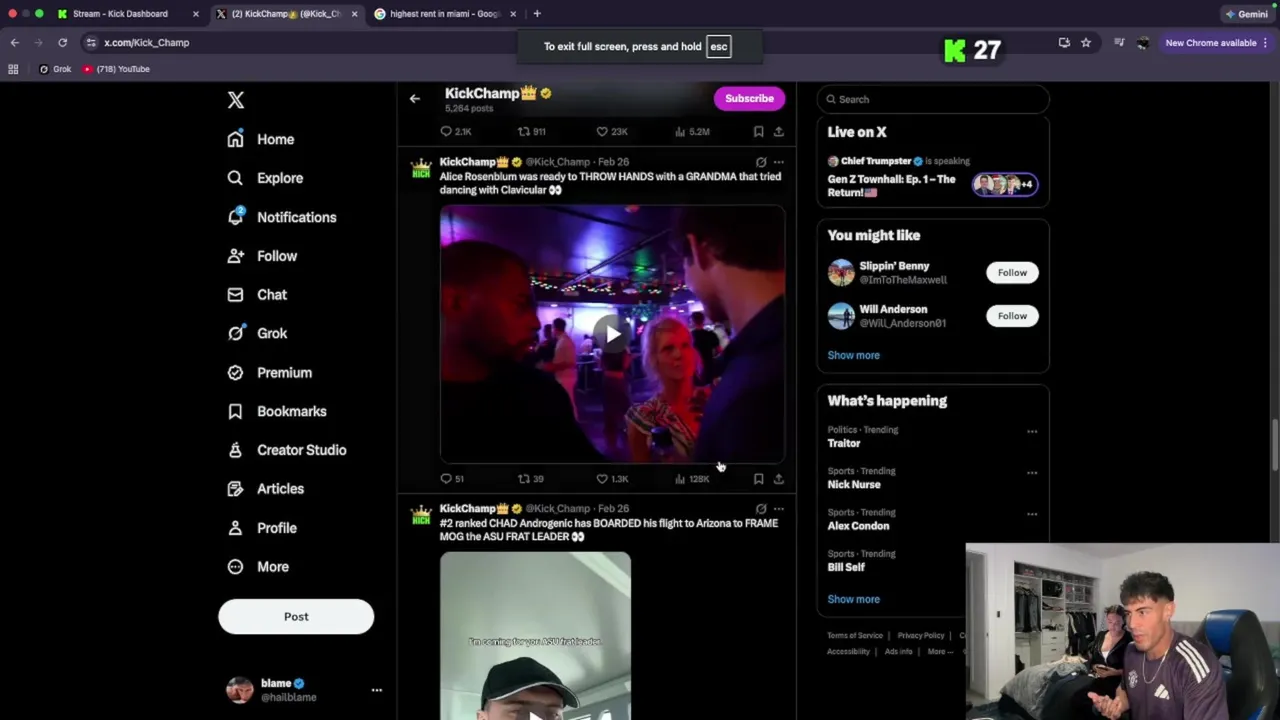Open the Nick Nurse trending topic

click(854, 485)
